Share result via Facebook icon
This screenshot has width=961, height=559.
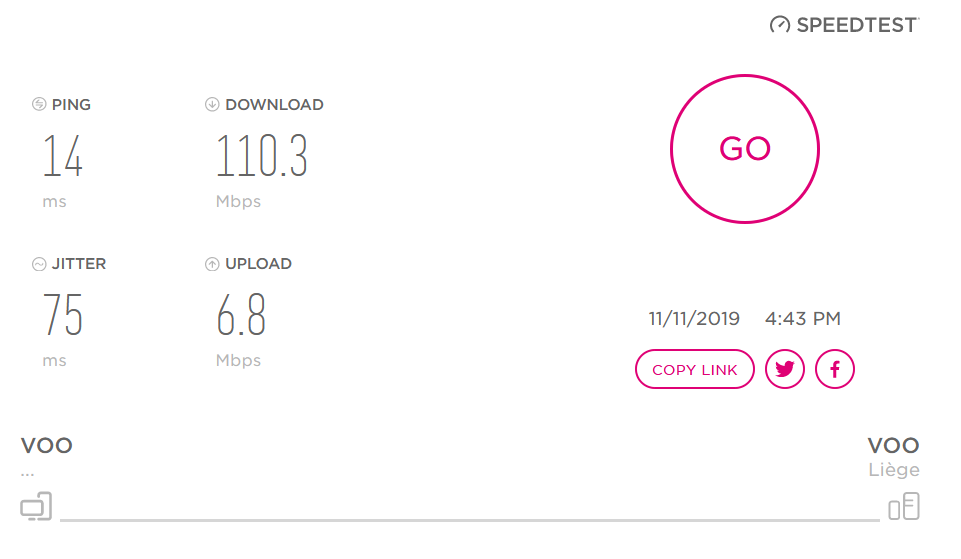835,369
